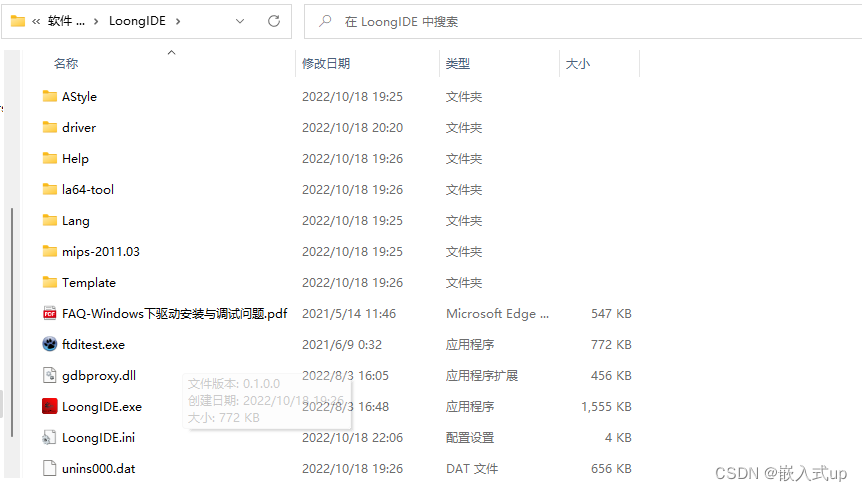Click the Template folder icon
The width and height of the screenshot is (862, 491).
(49, 283)
